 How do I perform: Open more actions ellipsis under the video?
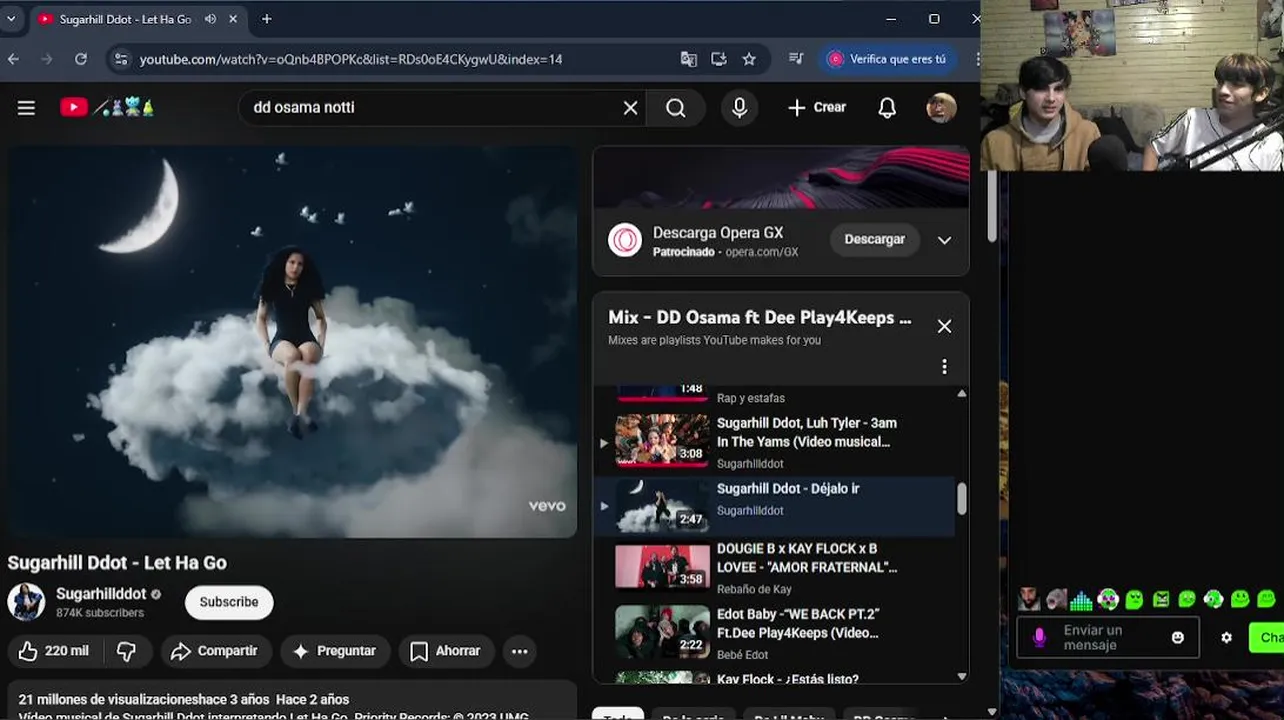tap(520, 651)
